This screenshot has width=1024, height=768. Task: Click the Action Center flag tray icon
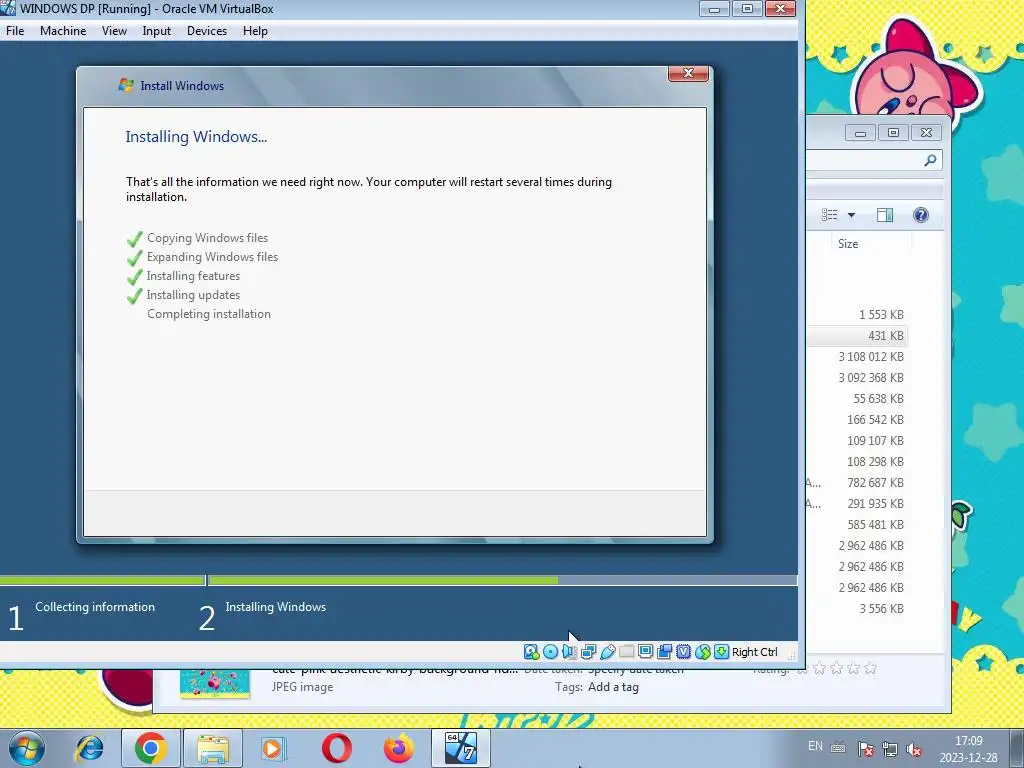coord(866,749)
